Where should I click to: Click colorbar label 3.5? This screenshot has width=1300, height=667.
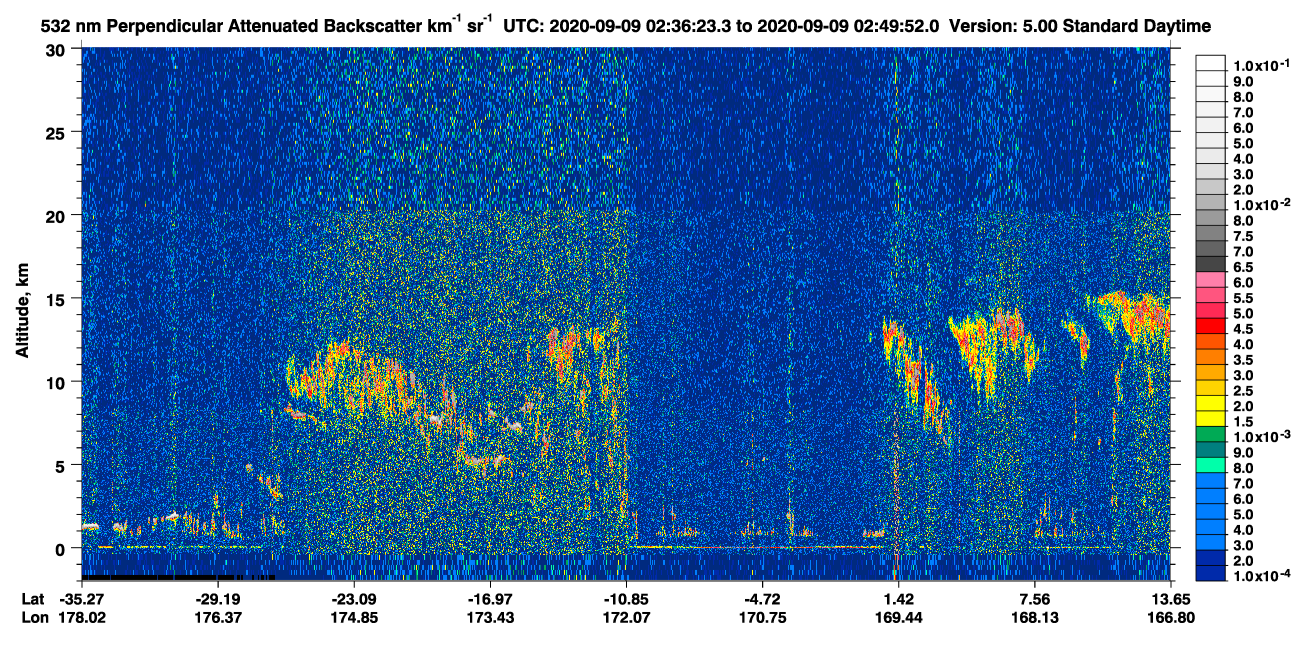click(1244, 360)
